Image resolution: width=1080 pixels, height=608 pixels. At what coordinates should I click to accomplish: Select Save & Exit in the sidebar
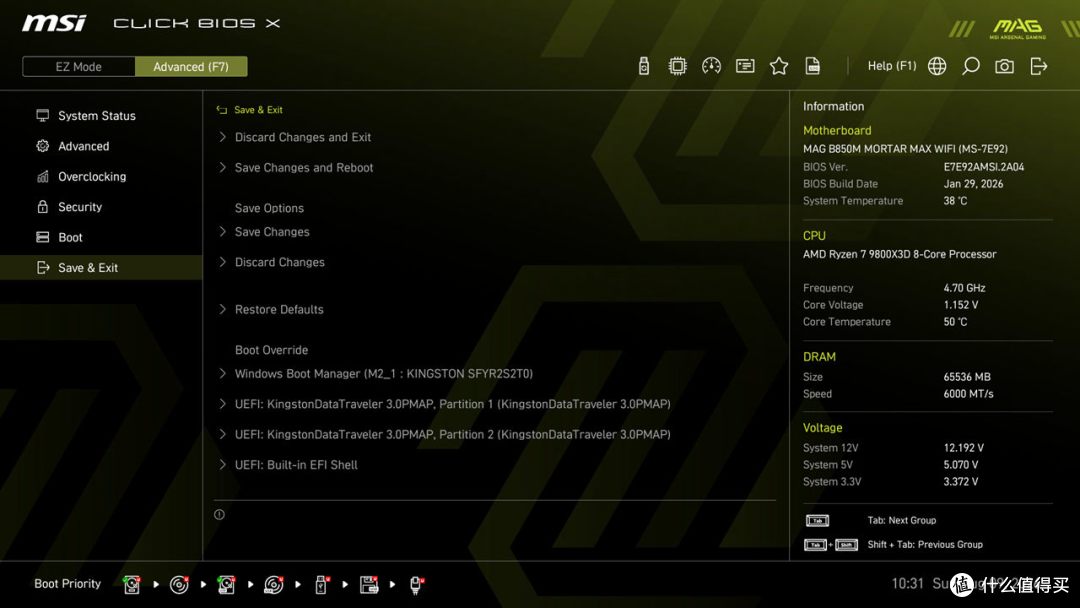pyautogui.click(x=101, y=267)
